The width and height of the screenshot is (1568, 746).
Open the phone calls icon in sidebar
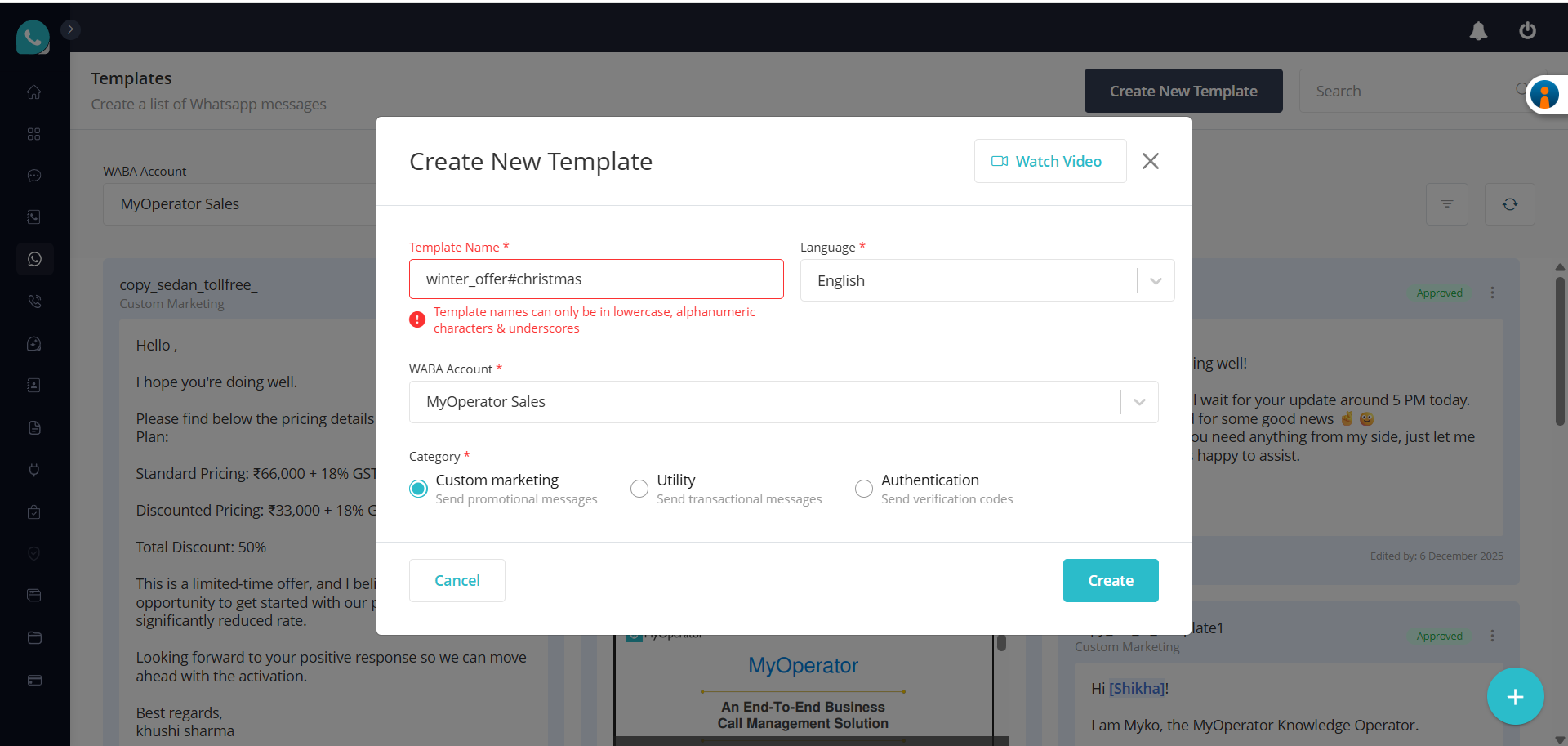coord(34,301)
